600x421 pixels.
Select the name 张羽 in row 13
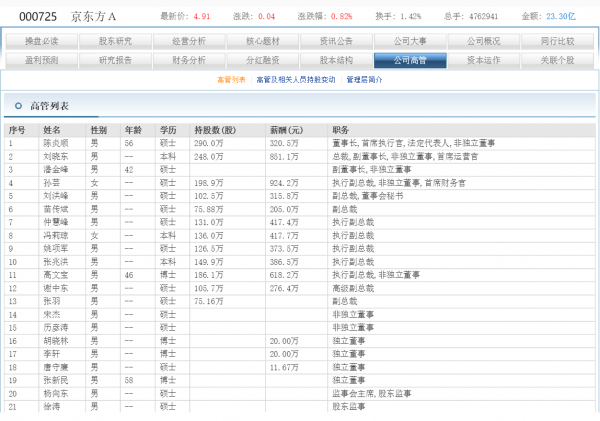pyautogui.click(x=52, y=302)
